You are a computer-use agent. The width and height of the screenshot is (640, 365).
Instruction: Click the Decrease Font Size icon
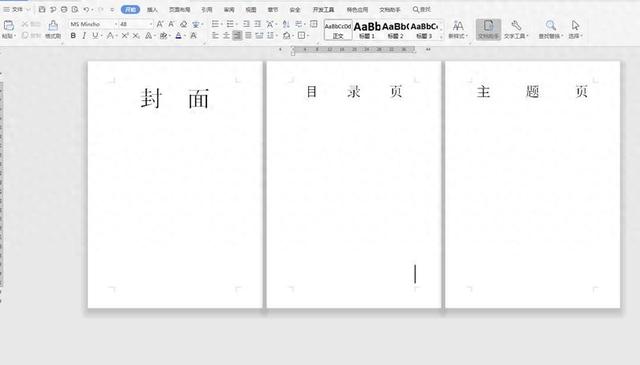pos(171,24)
